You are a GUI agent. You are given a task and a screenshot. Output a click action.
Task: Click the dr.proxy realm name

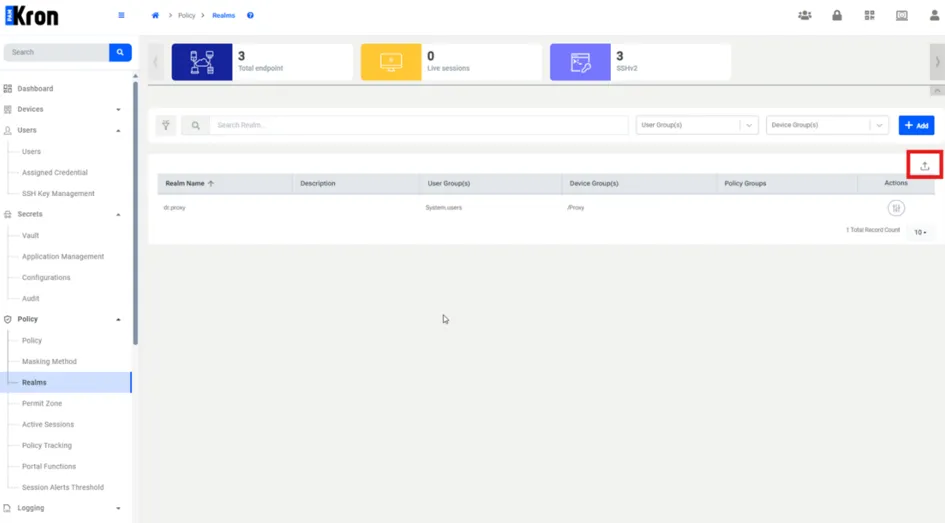pyautogui.click(x=175, y=208)
